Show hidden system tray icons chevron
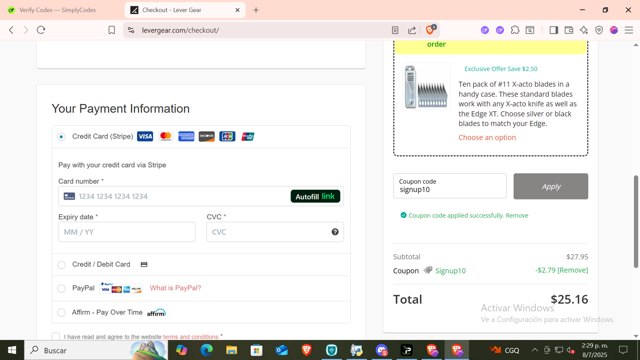 (534, 350)
